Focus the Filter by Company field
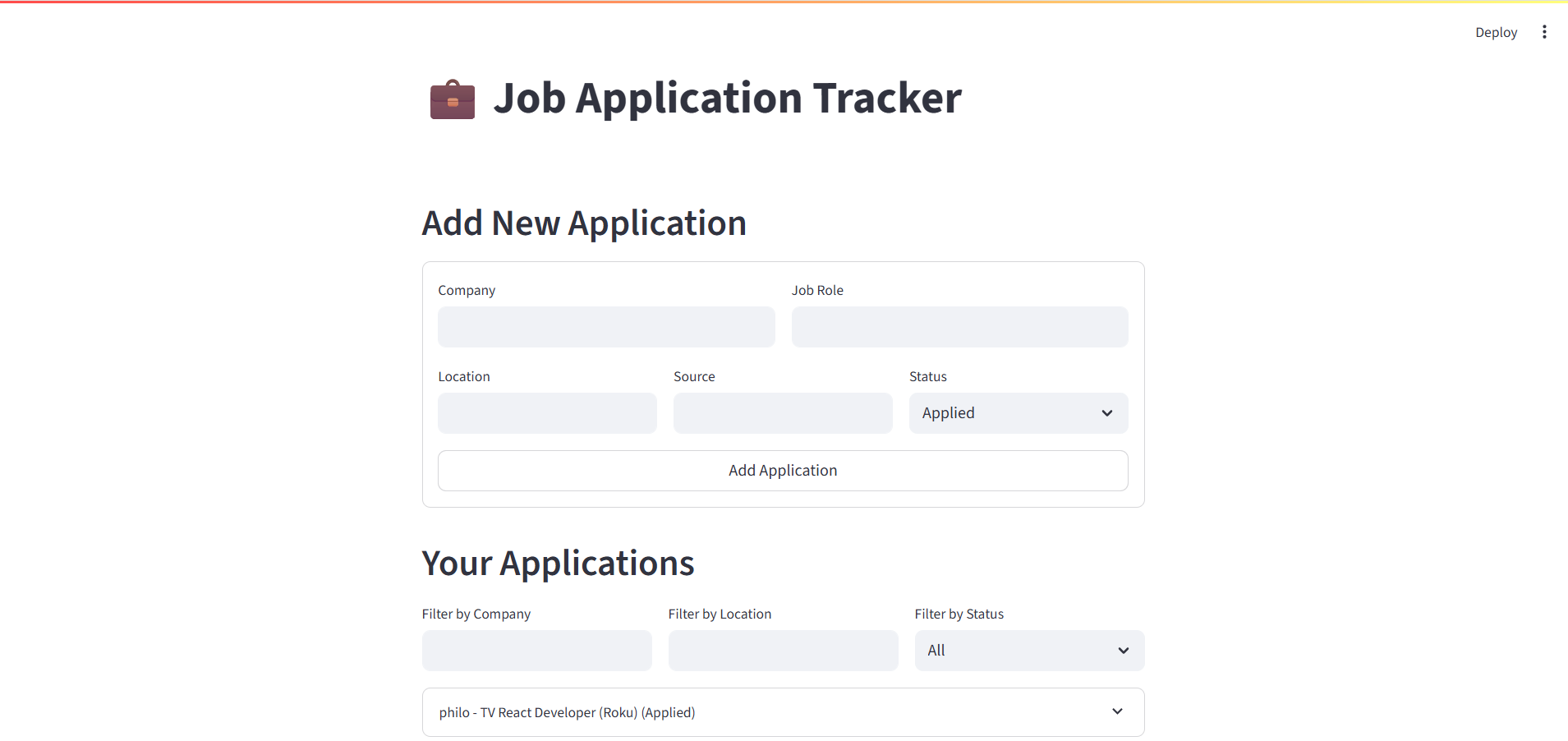This screenshot has width=1568, height=741. [x=536, y=651]
